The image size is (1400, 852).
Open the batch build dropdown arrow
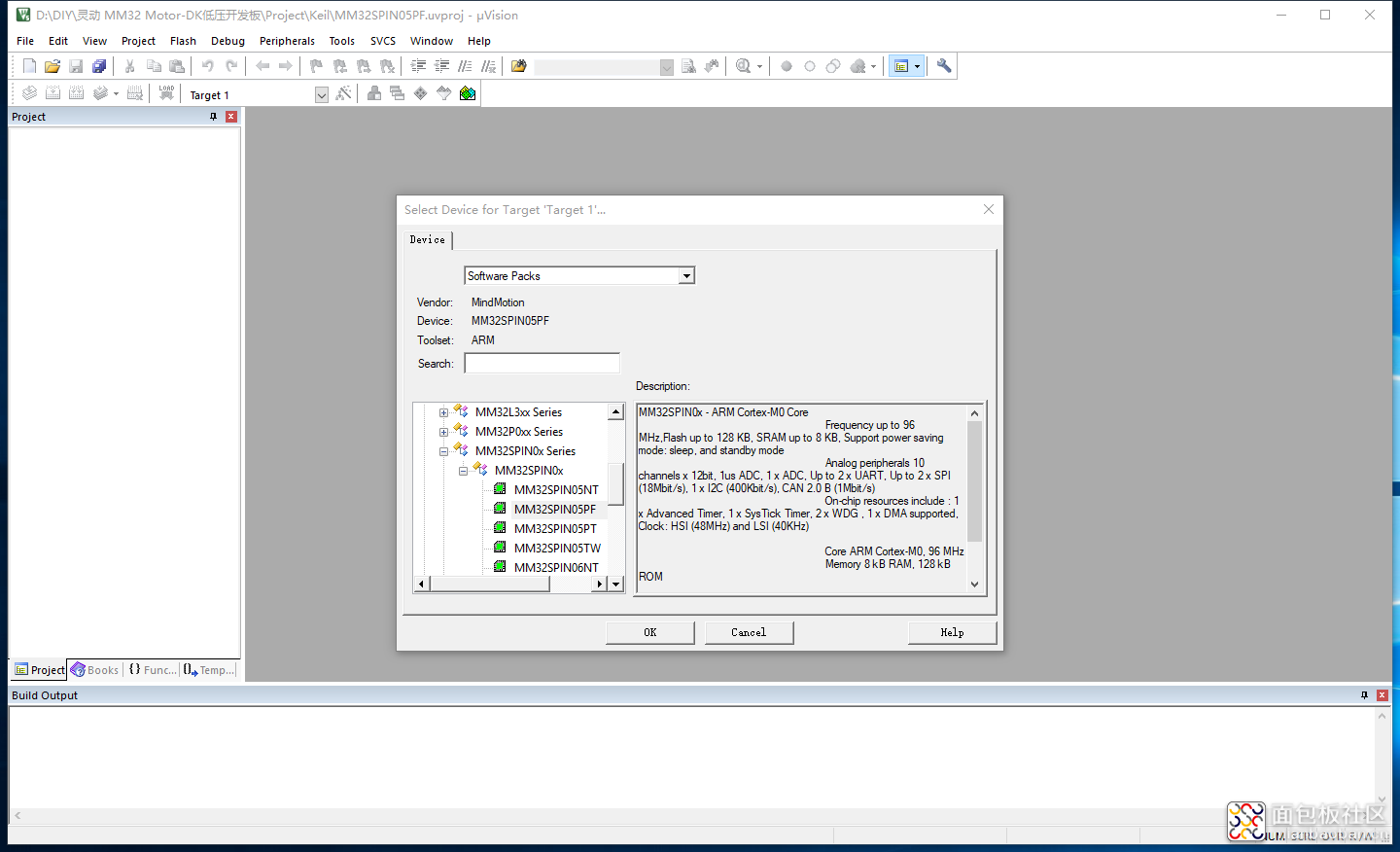[116, 93]
